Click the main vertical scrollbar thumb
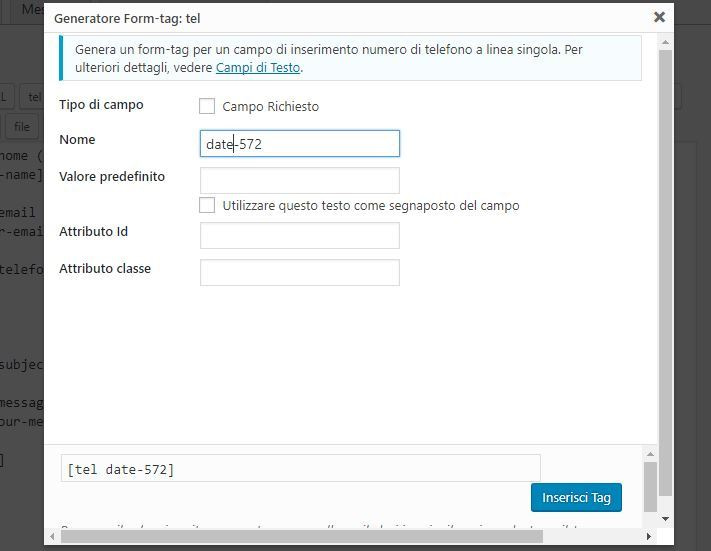Screen dimensions: 711x551 pos(665,273)
